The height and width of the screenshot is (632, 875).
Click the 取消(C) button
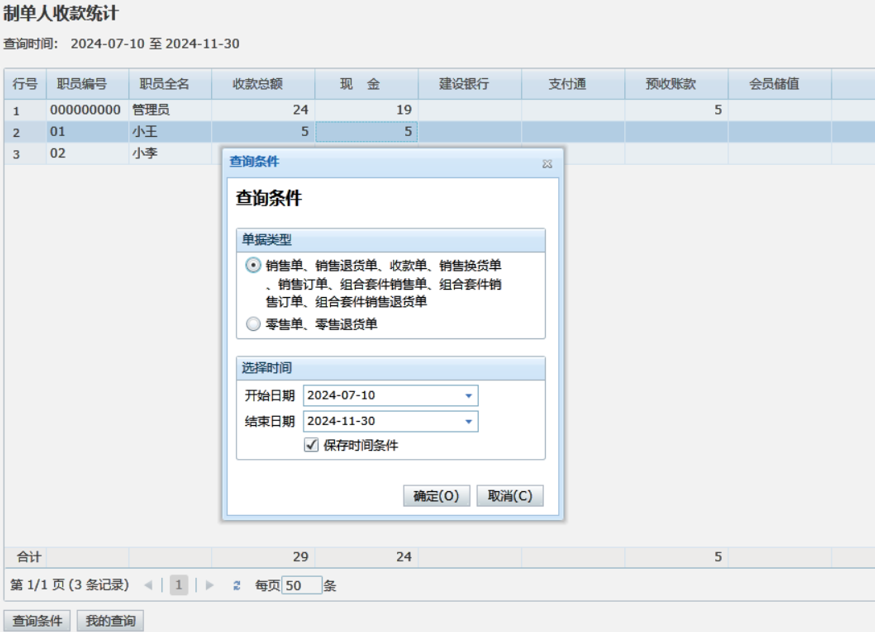510,496
